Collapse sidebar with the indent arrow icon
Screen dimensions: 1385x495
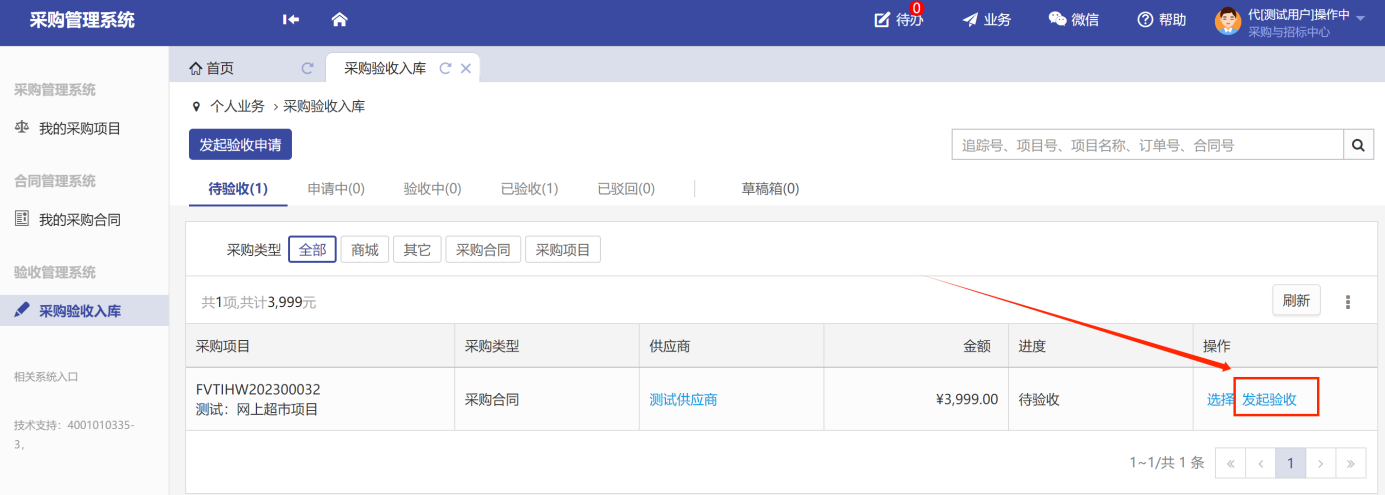(291, 20)
